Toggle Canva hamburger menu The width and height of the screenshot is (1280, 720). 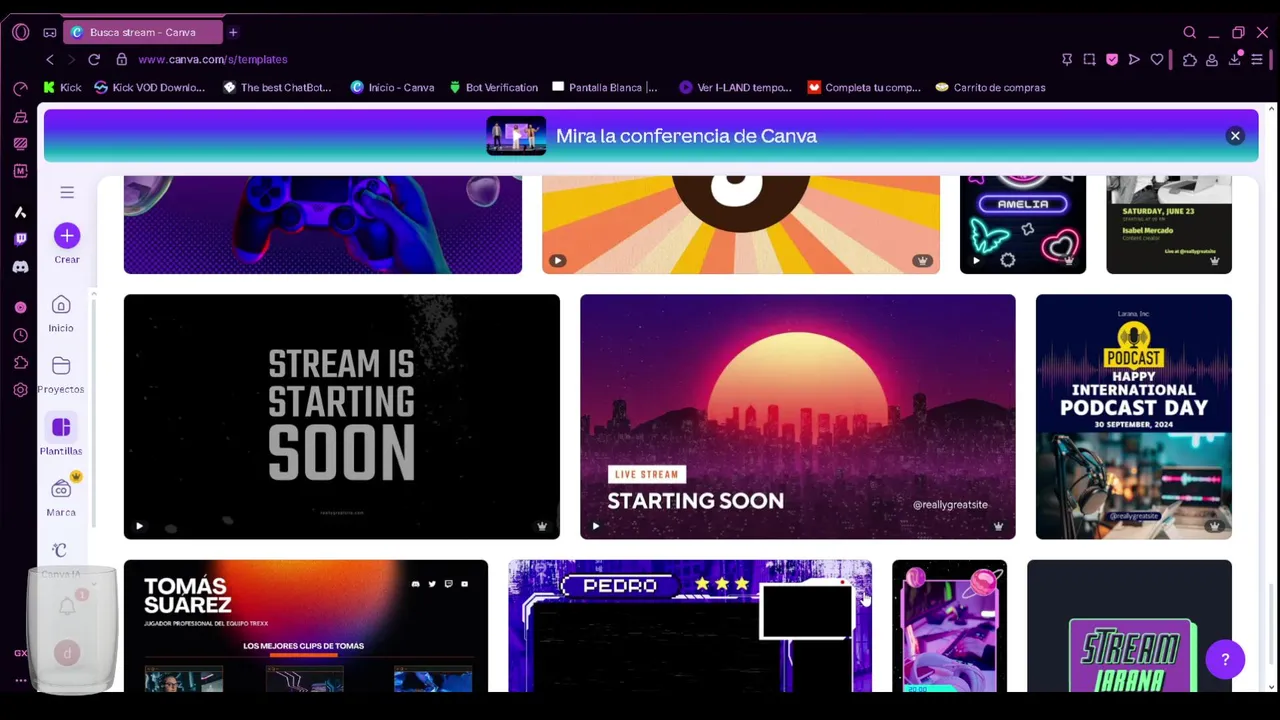67,192
